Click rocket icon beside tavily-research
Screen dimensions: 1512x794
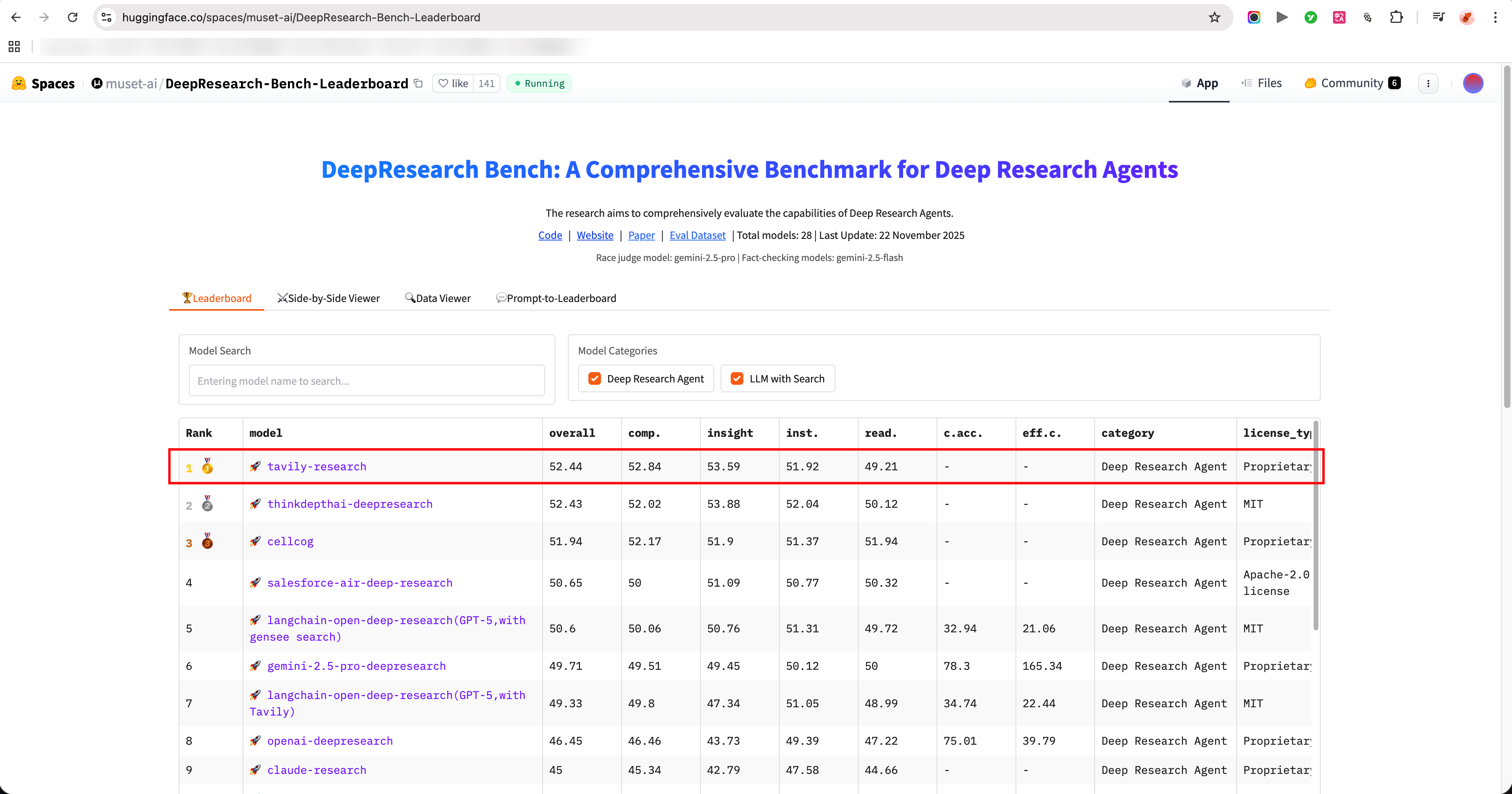(255, 466)
